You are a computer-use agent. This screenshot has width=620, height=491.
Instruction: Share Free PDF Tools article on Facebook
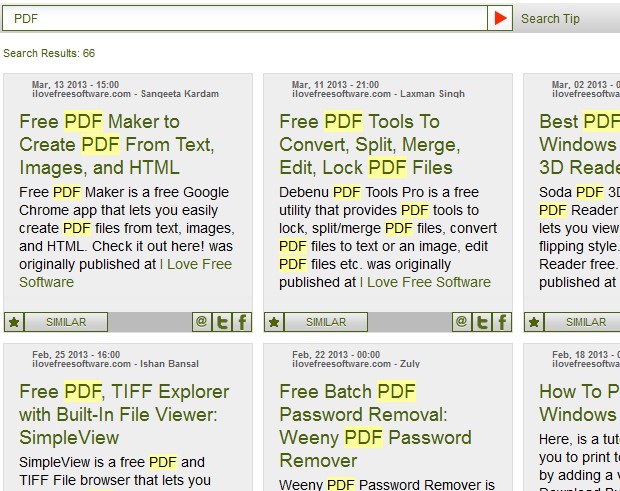[502, 322]
